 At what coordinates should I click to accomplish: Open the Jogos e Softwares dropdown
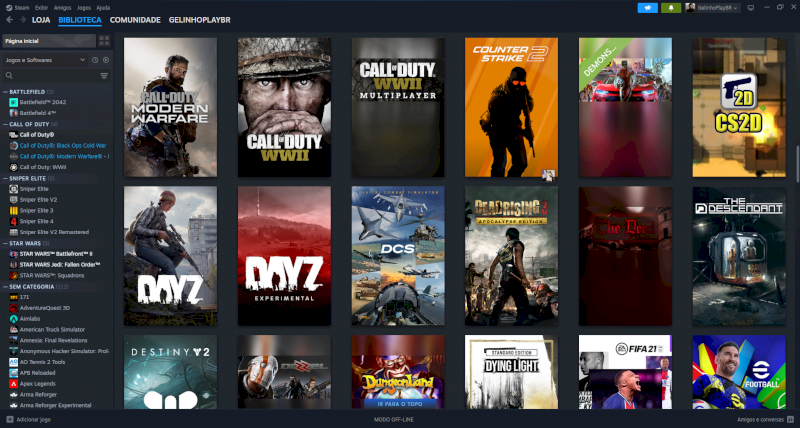click(x=45, y=60)
